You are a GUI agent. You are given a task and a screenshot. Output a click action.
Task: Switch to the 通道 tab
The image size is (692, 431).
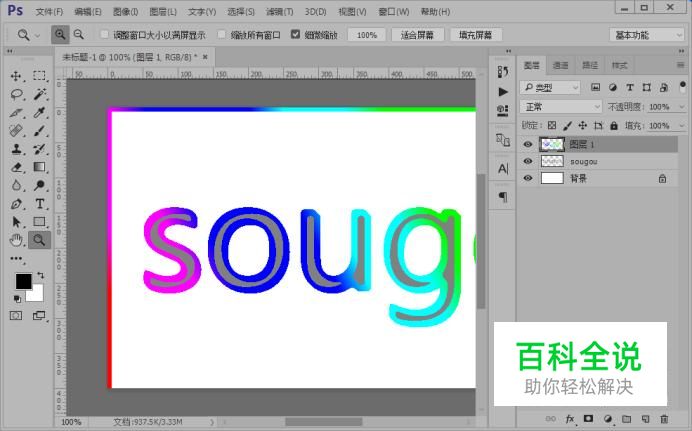click(x=560, y=65)
